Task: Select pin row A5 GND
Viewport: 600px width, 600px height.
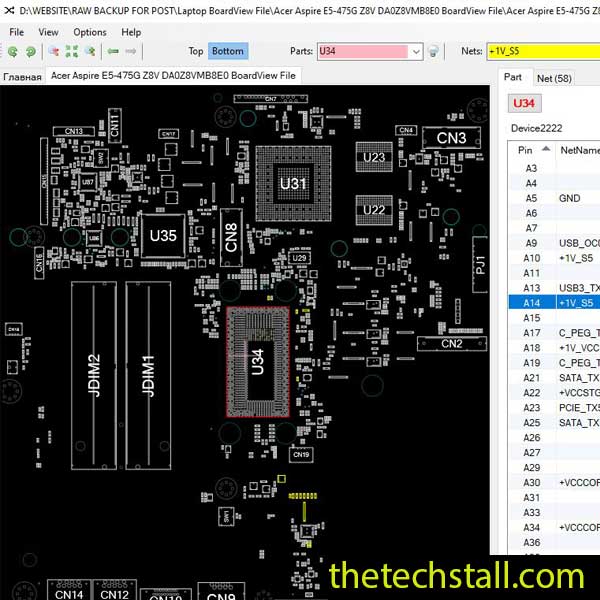Action: point(554,198)
